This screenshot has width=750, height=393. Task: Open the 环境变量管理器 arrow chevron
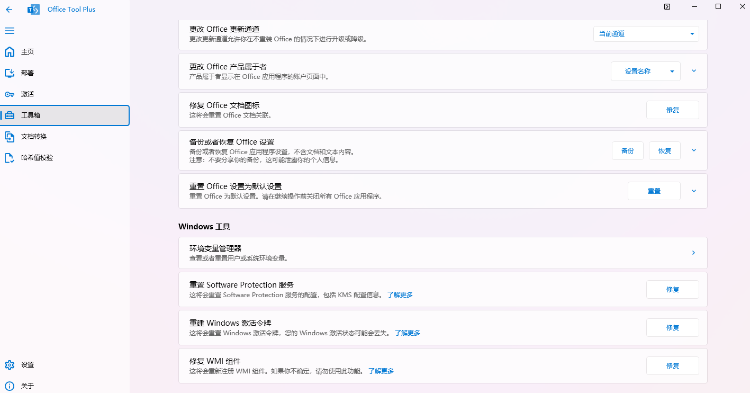pos(694,252)
